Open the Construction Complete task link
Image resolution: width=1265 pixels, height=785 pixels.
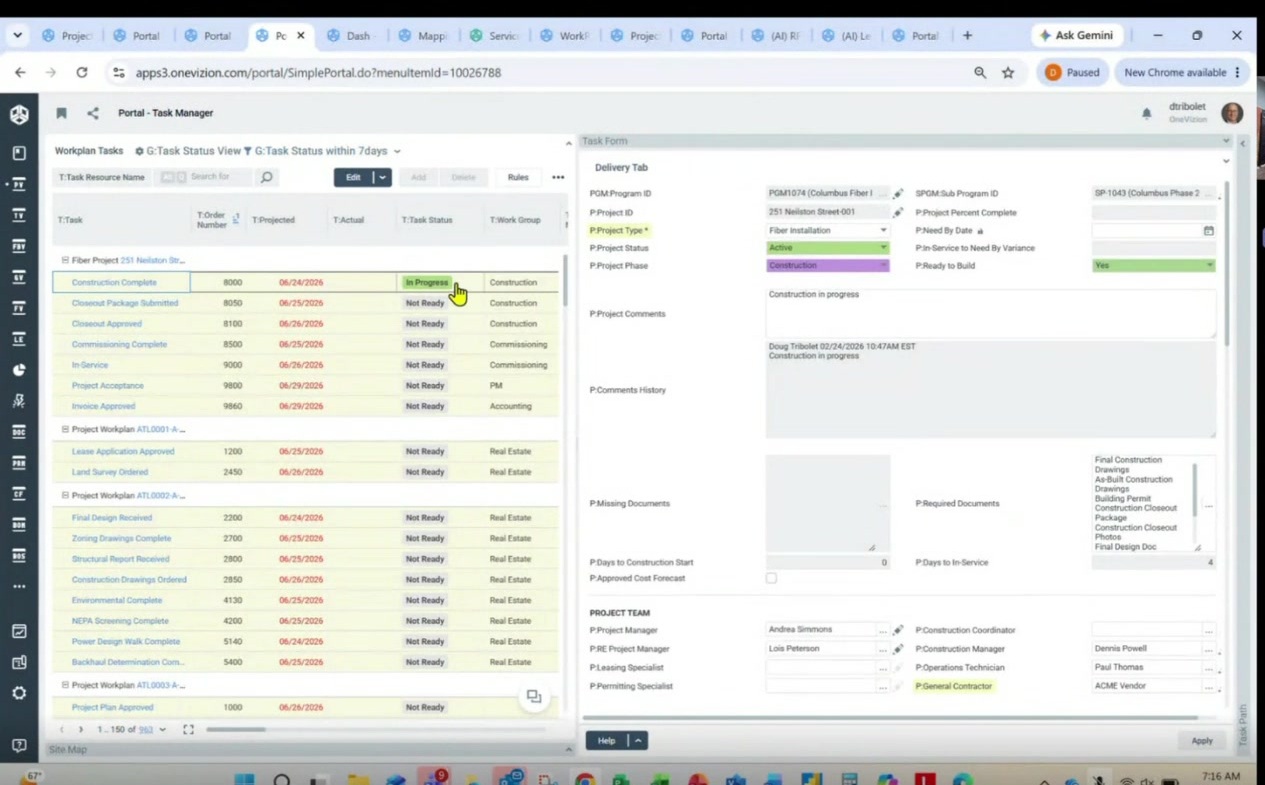pos(114,283)
